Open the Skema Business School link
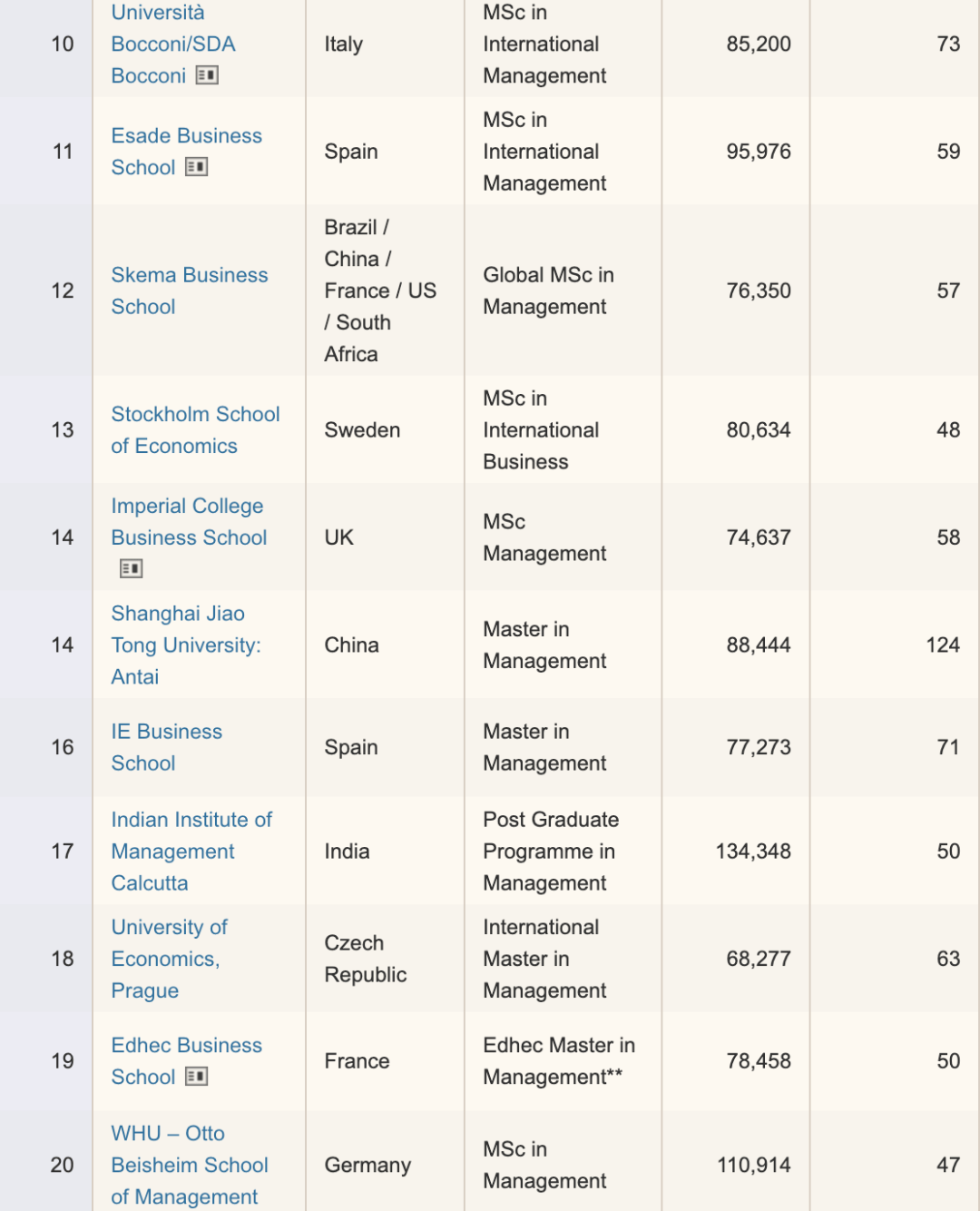Screen dimensions: 980x1211 pyautogui.click(x=190, y=290)
